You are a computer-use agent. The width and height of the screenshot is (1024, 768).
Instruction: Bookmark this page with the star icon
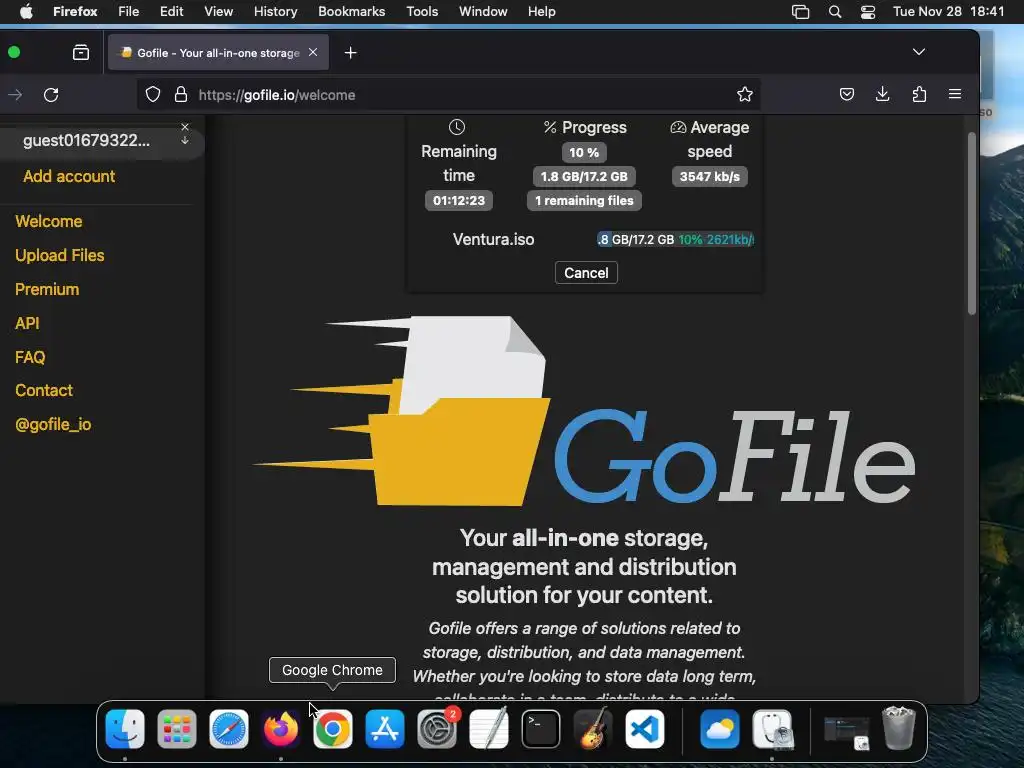pyautogui.click(x=744, y=95)
